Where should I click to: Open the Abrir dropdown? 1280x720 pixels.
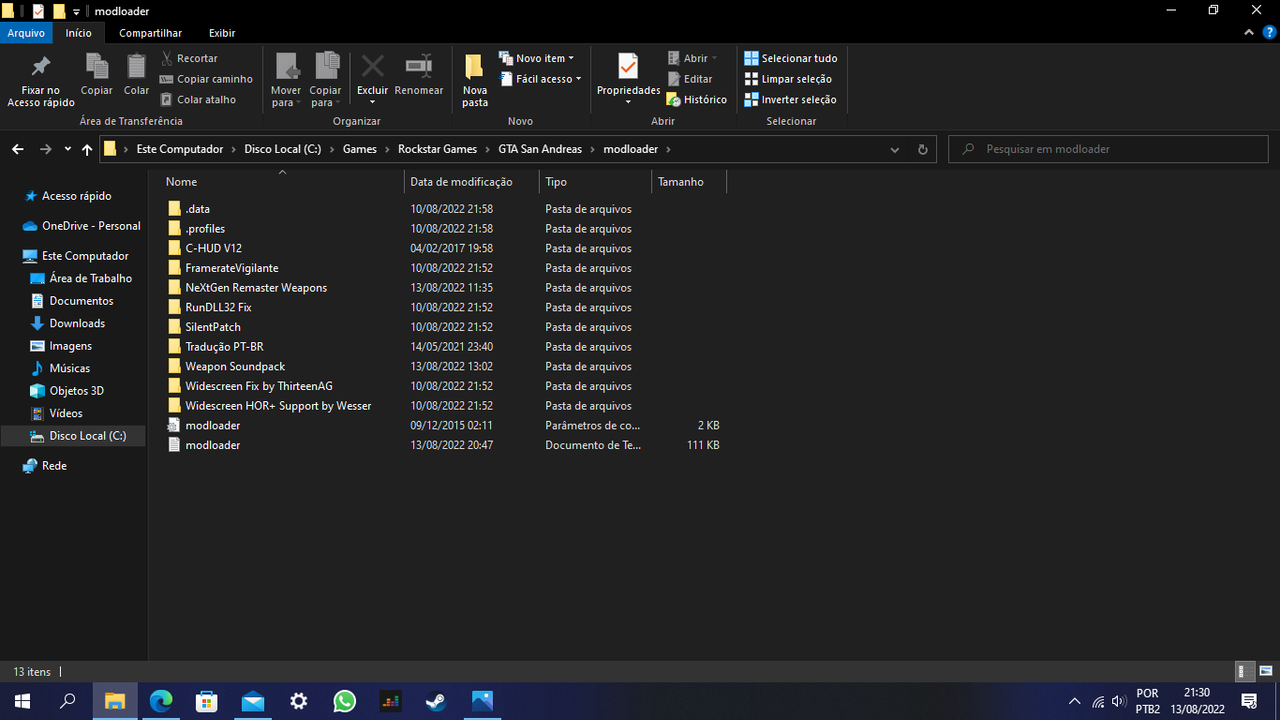point(693,58)
